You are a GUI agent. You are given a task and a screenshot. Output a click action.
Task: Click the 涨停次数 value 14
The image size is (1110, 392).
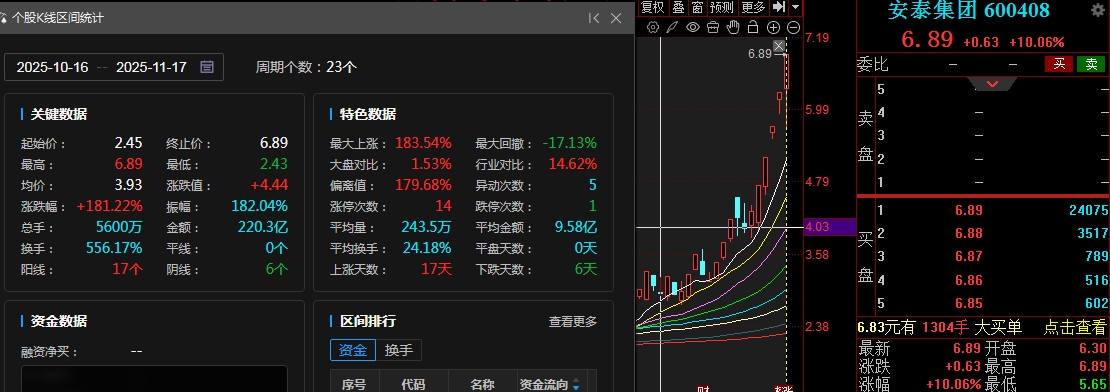[x=444, y=207]
